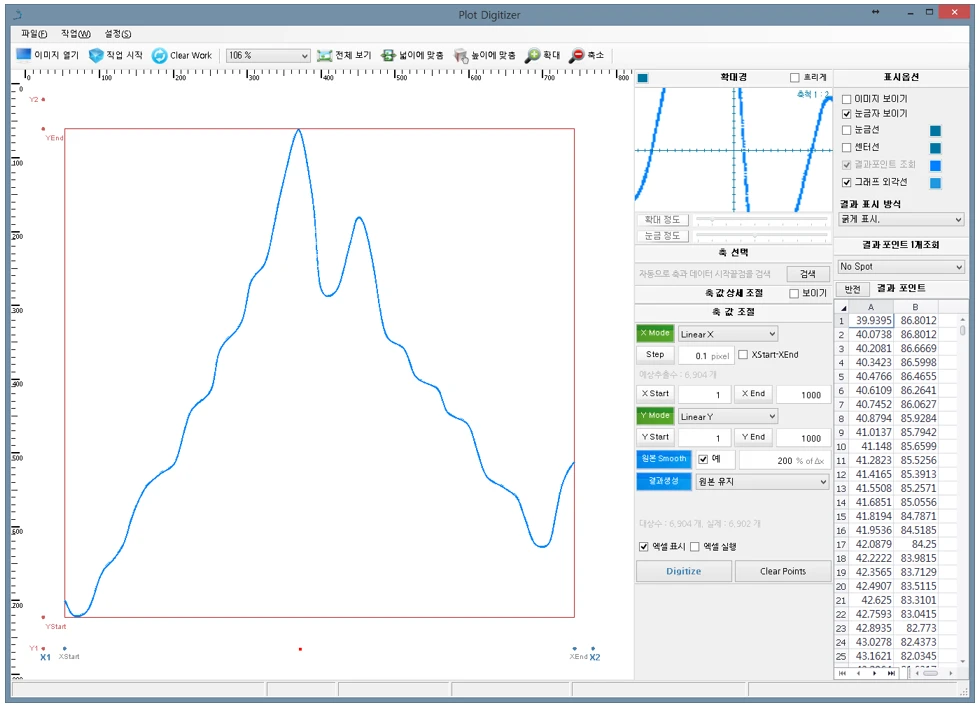This screenshot has height=708, width=979.
Task: Click the 검색 search button
Action: (807, 273)
